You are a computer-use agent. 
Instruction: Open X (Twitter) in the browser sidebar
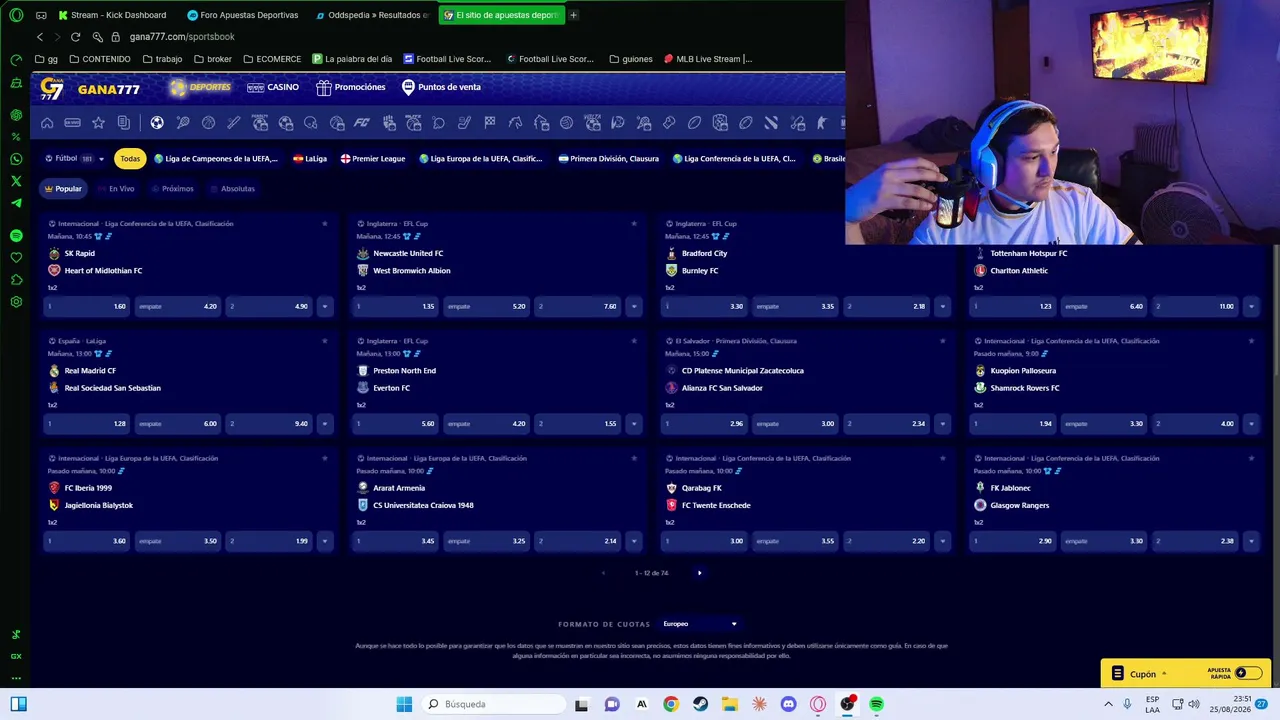pyautogui.click(x=16, y=181)
